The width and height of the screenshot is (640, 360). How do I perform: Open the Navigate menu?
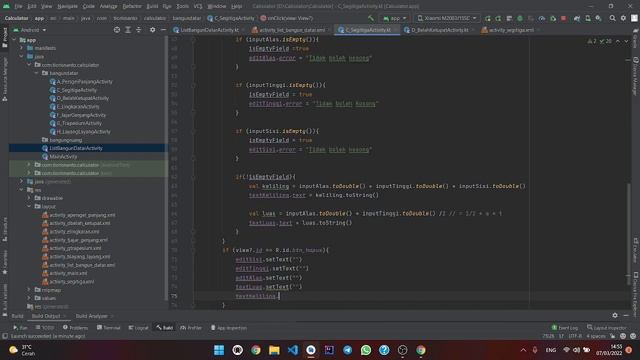[67, 6]
